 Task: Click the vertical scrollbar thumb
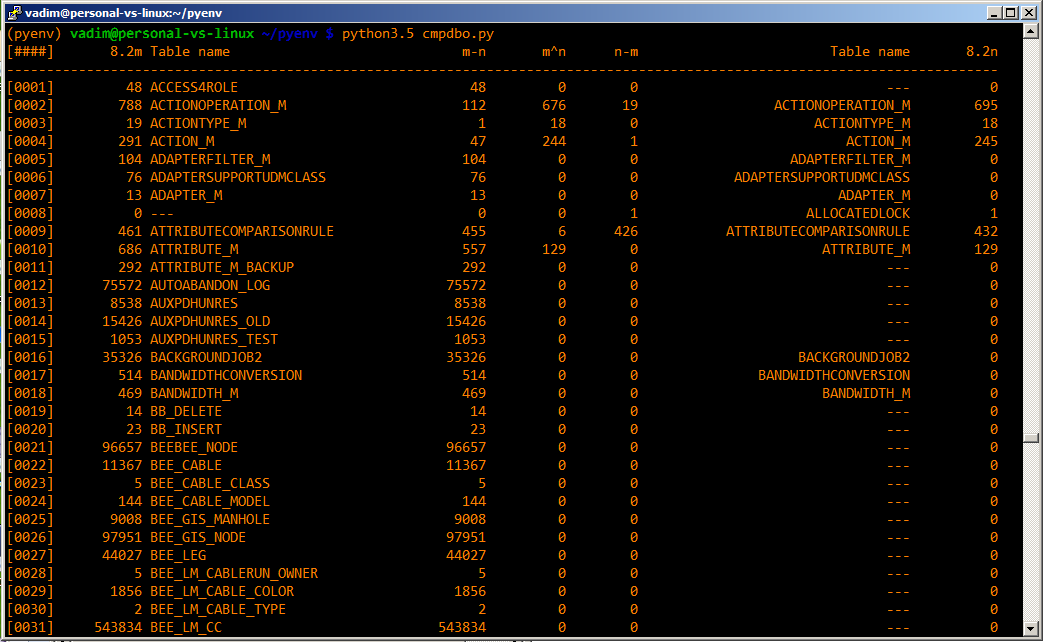(1030, 438)
